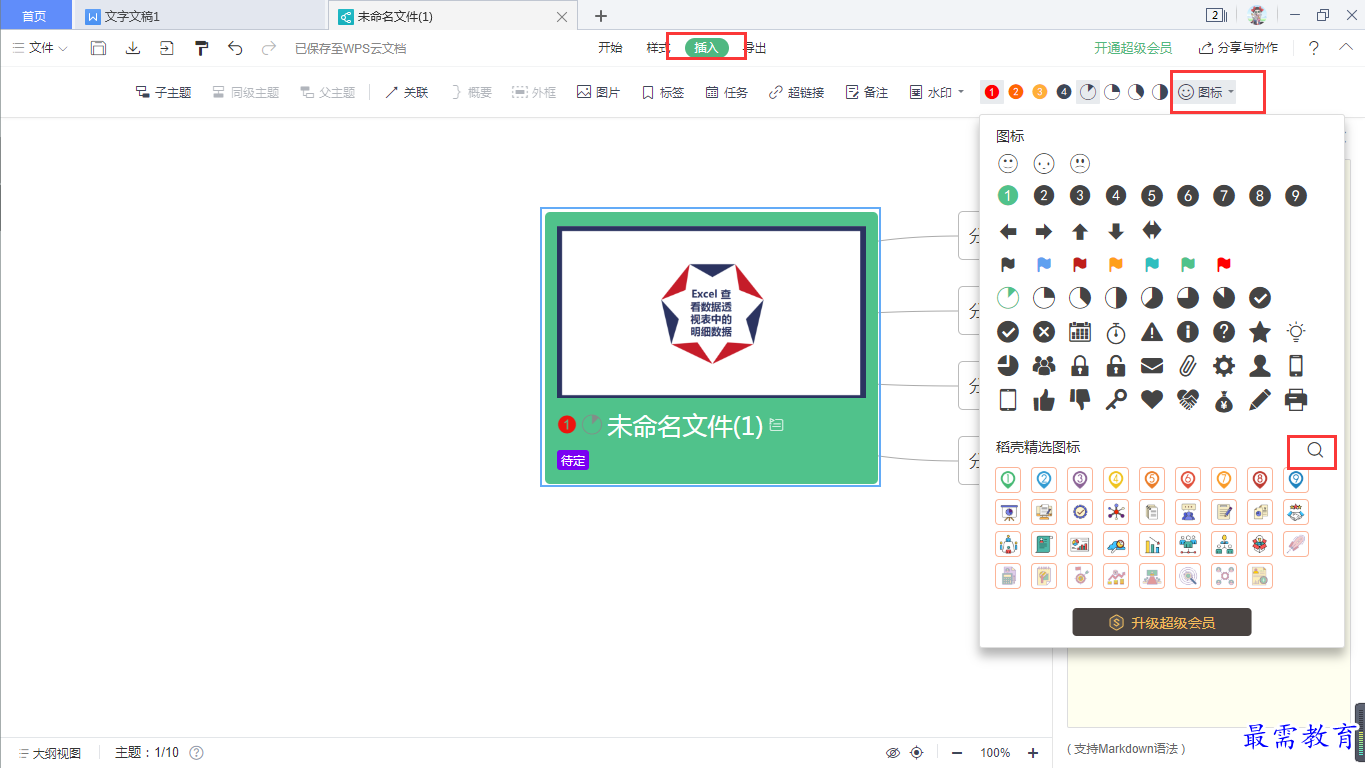This screenshot has width=1365, height=768.
Task: Click orange priority 2 in toolbar
Action: [x=1016, y=92]
